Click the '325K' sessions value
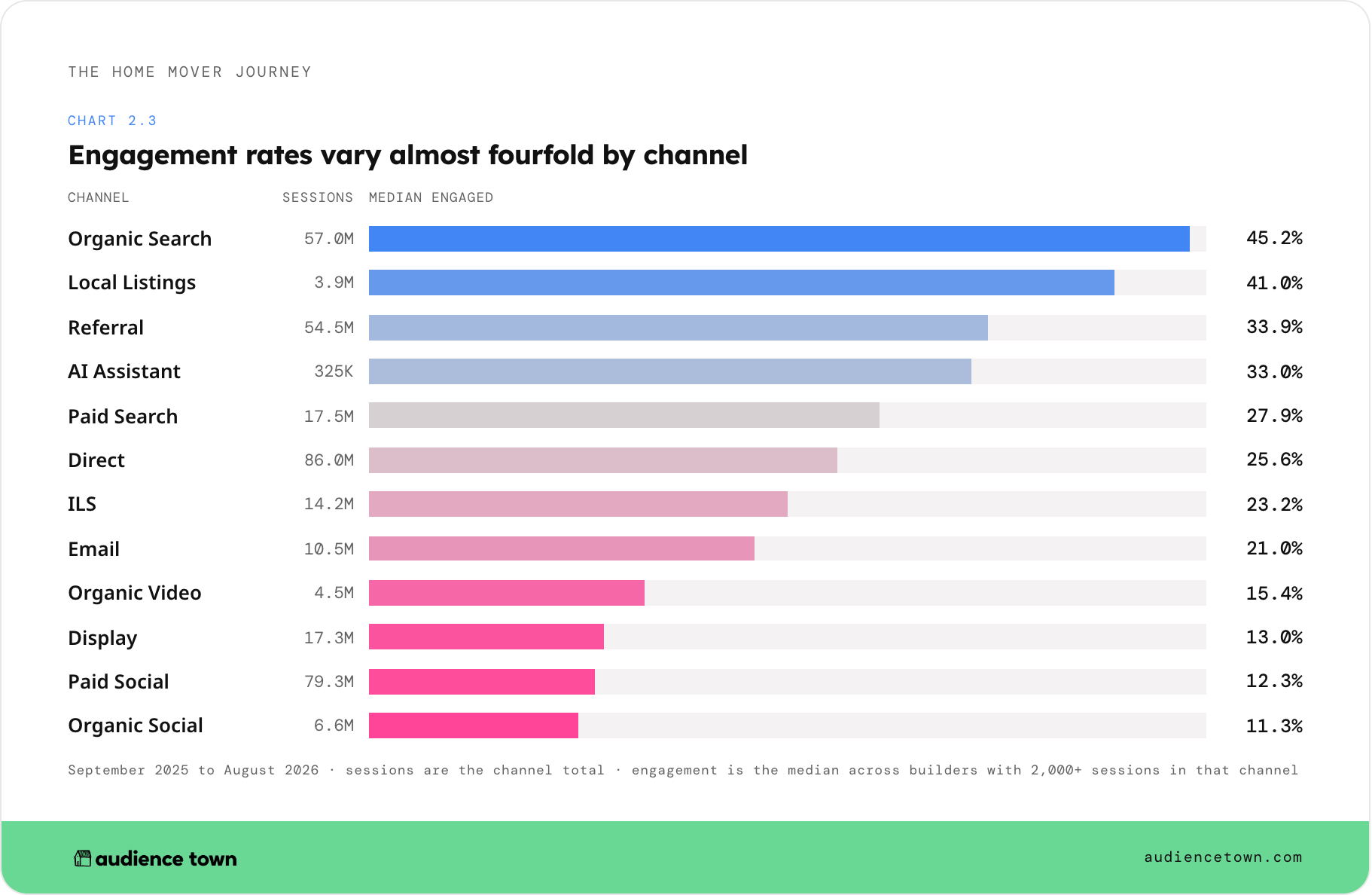Screen dimensions: 1372x895 tap(334, 371)
